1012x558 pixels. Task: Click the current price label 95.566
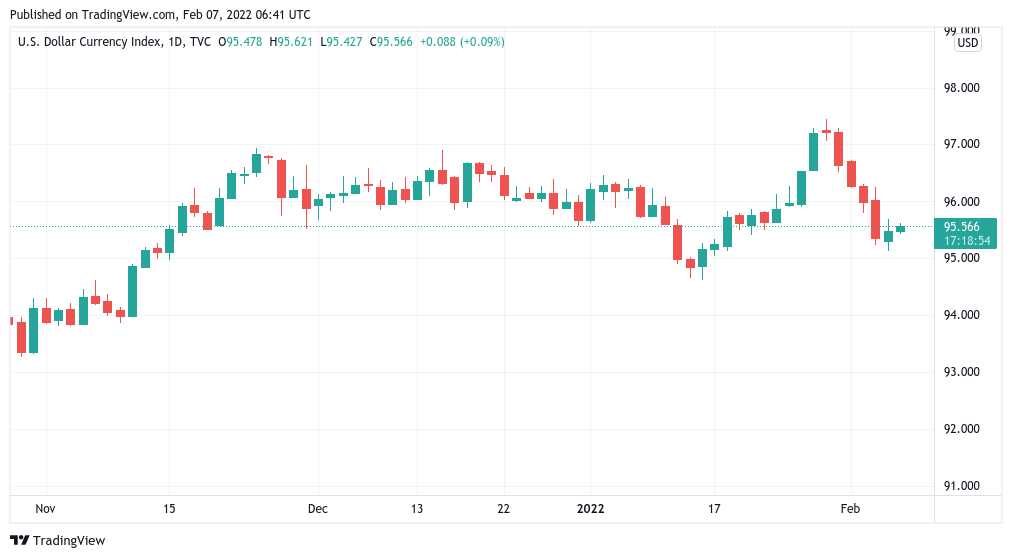click(964, 227)
